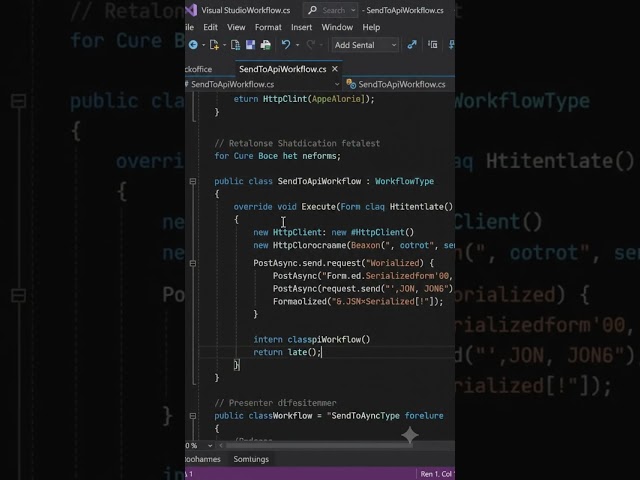Open the redo history dropdown arrow
This screenshot has height=480, width=640.
click(321, 45)
